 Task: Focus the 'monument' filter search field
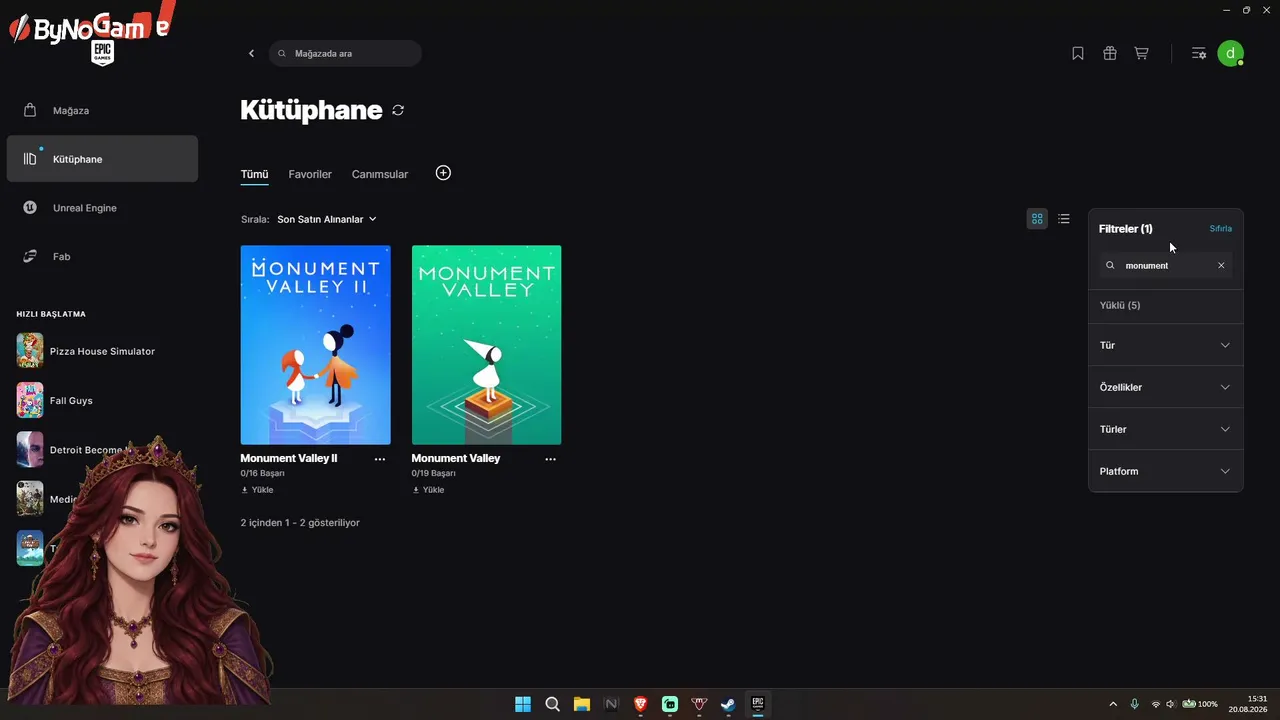point(1166,266)
